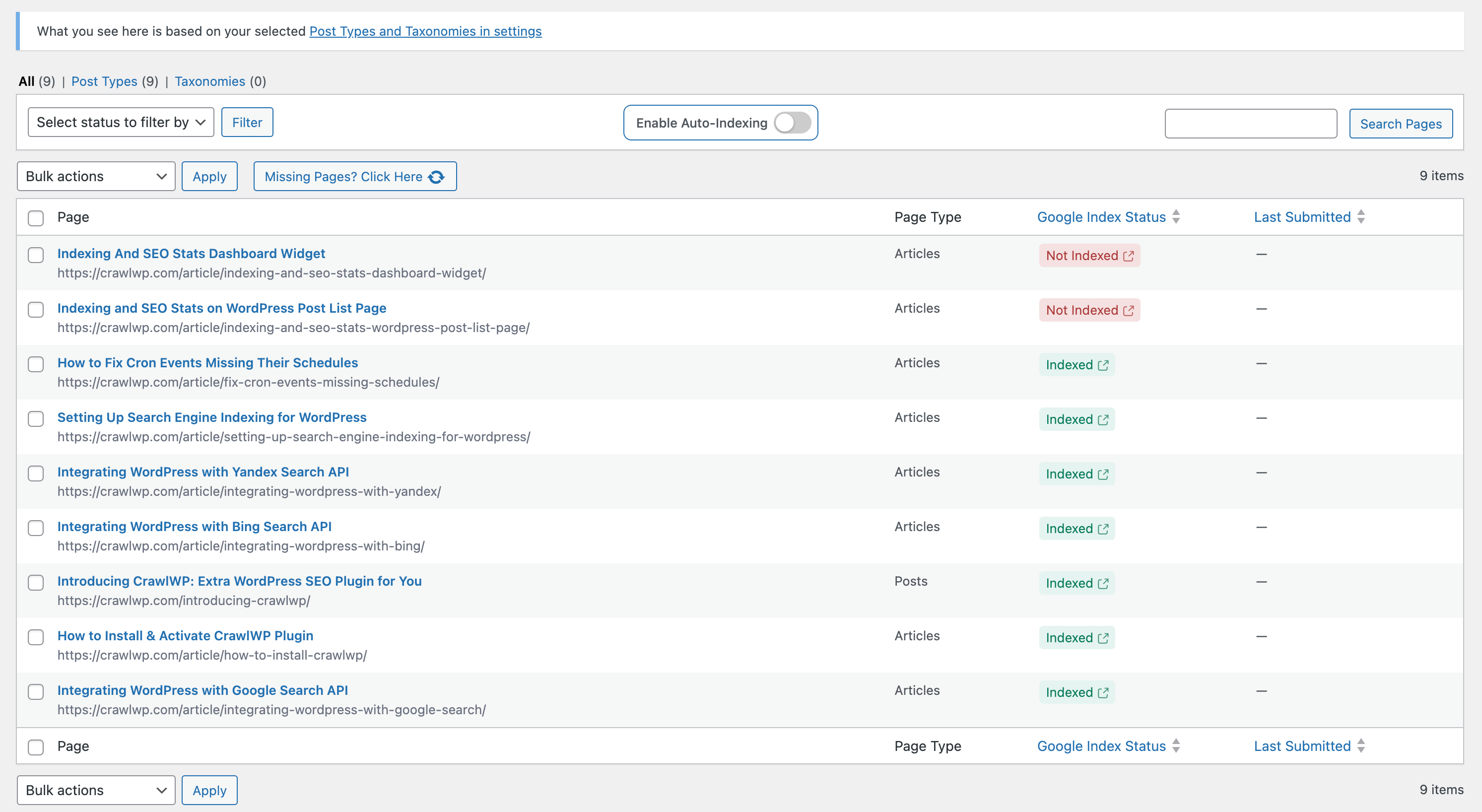Click top Apply button

209,176
